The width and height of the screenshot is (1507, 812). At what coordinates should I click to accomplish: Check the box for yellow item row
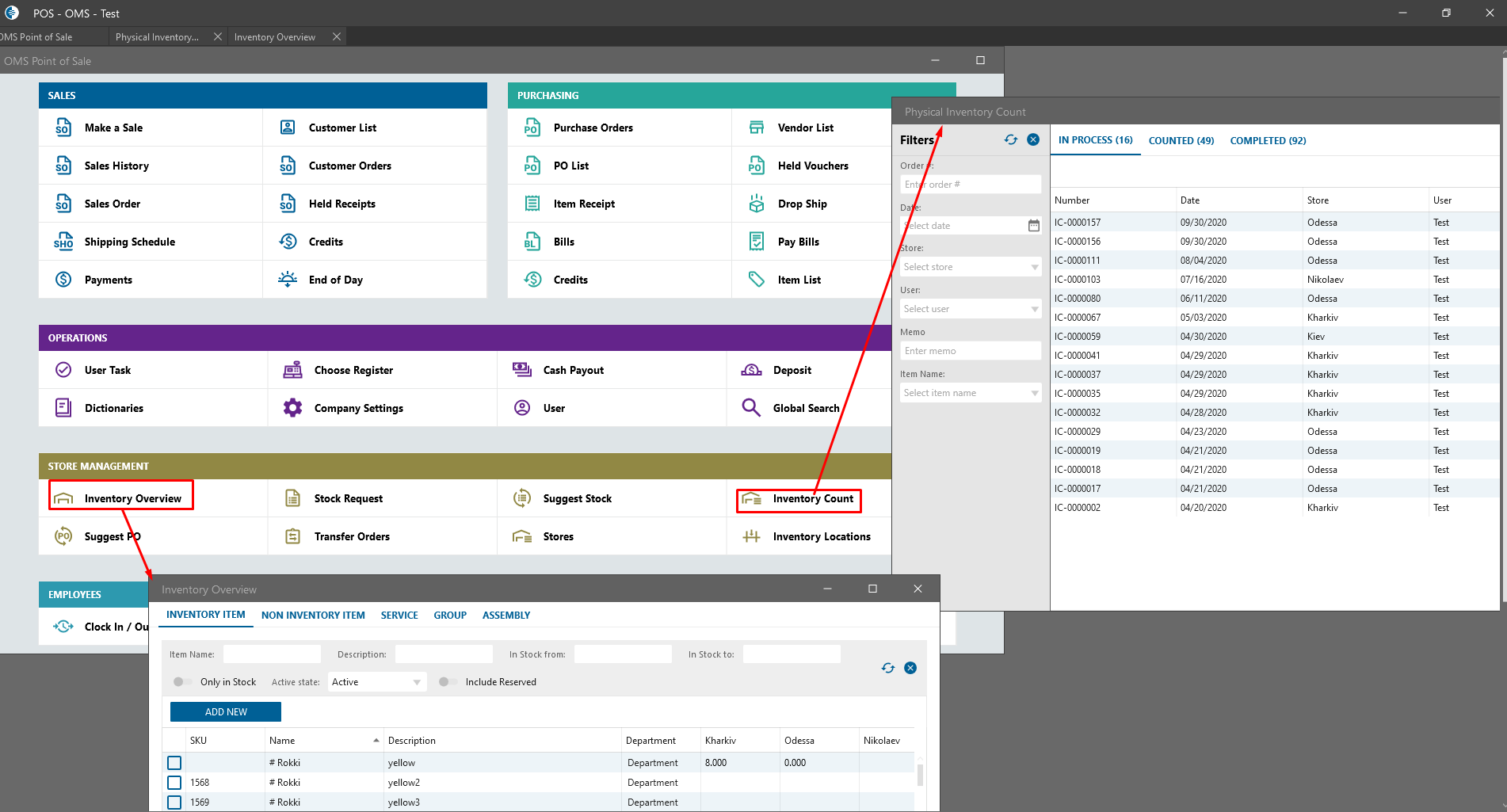tap(174, 763)
